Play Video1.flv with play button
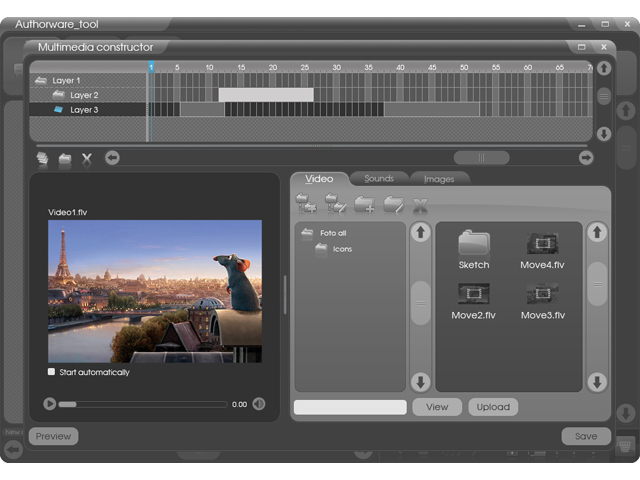The height and width of the screenshot is (480, 640). 50,404
